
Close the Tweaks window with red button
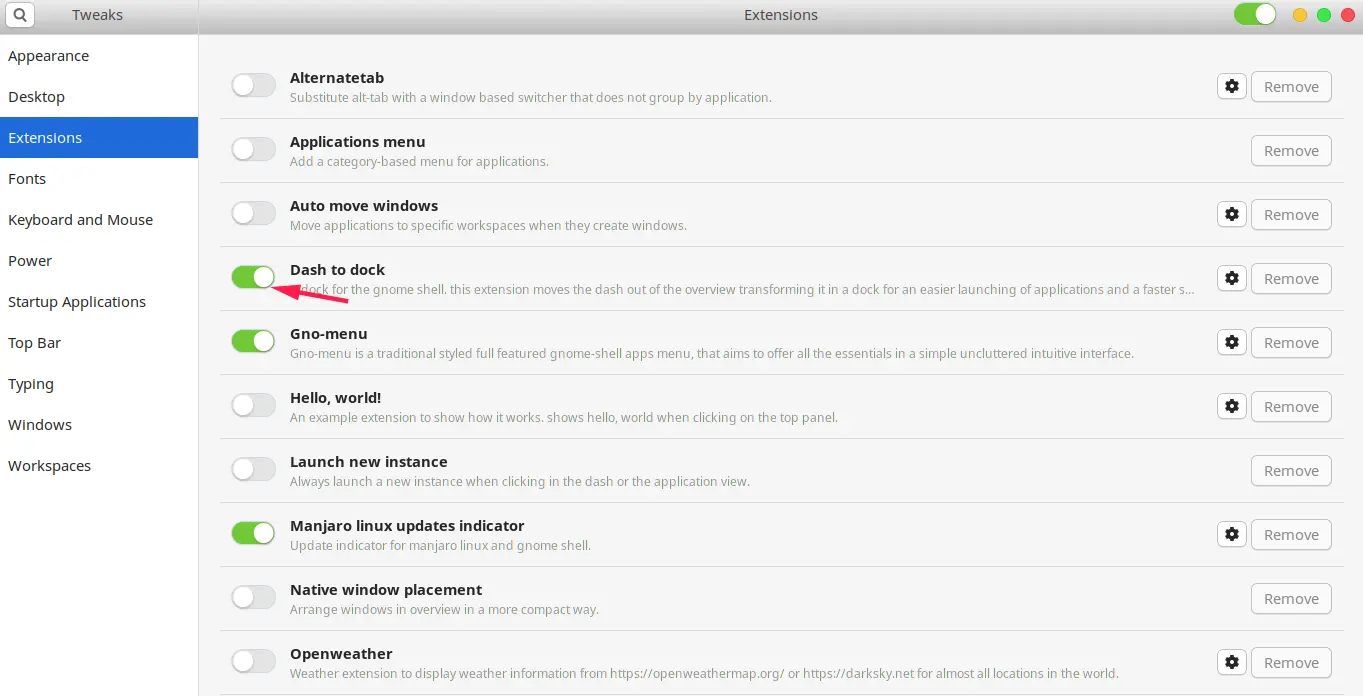tap(1348, 15)
